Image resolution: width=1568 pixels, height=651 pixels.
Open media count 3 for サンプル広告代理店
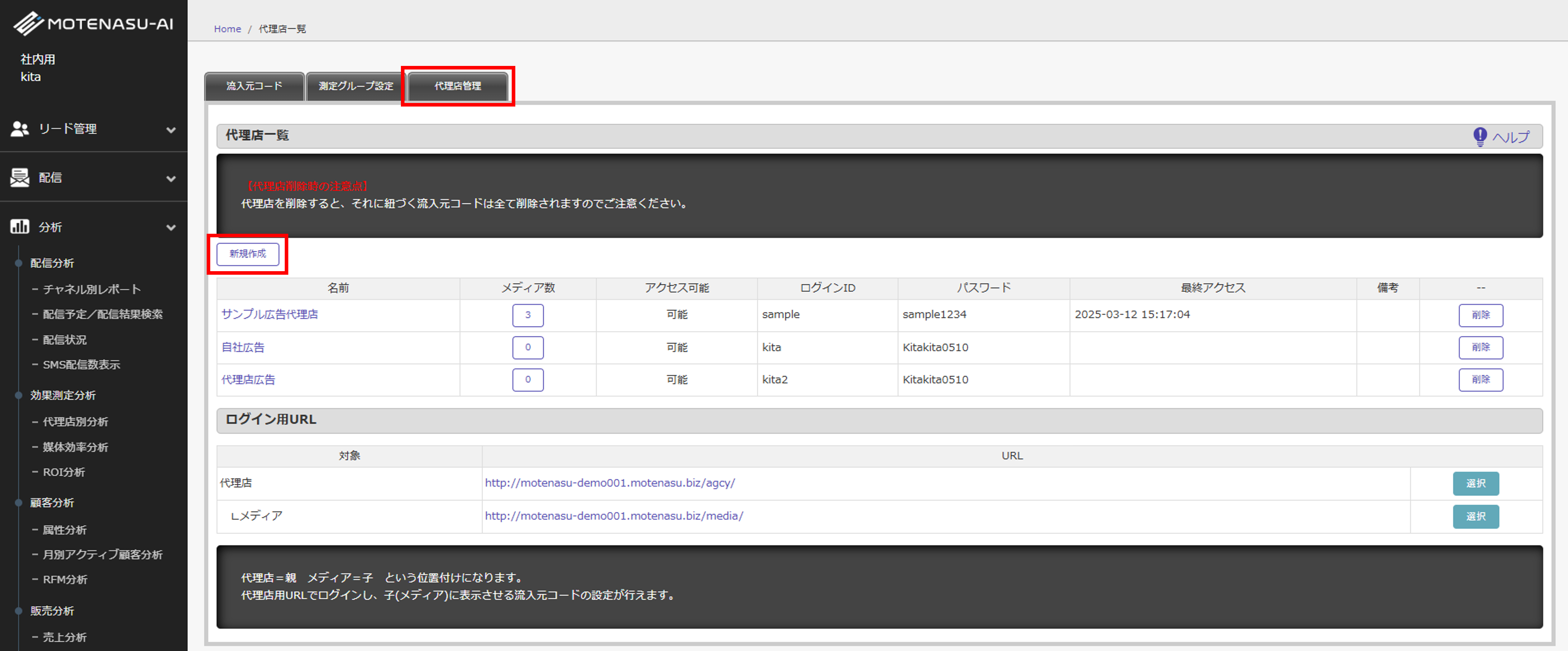(528, 315)
